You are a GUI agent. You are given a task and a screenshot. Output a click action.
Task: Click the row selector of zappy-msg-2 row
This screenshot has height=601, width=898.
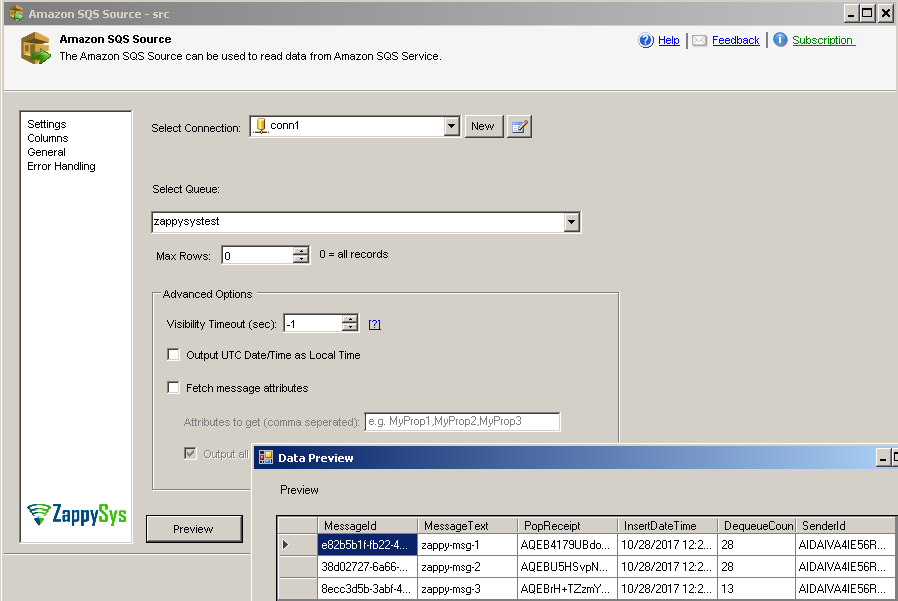click(x=298, y=567)
